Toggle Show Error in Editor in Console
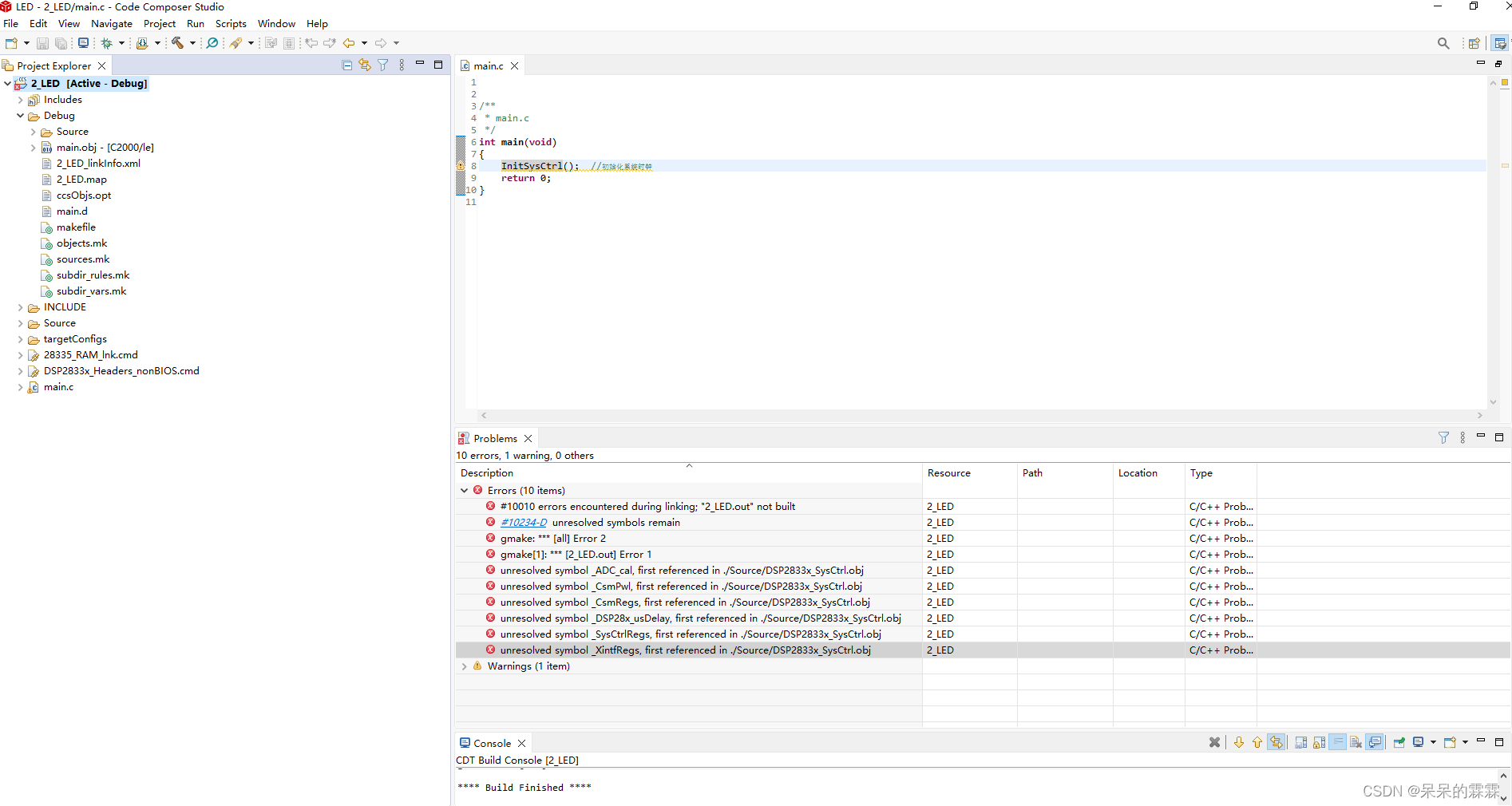The image size is (1512, 806). [x=1276, y=743]
